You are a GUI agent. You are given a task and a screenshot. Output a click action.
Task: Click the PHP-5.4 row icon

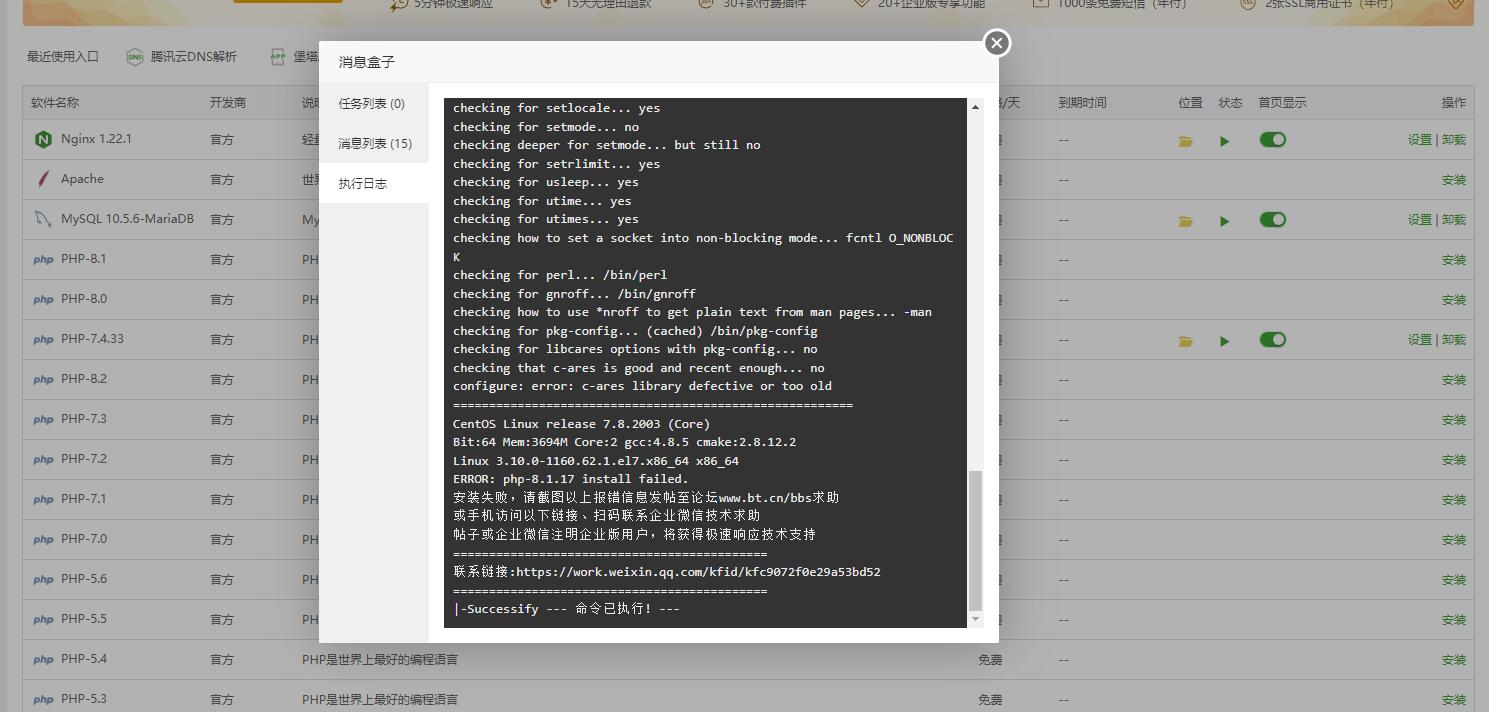tap(43, 660)
